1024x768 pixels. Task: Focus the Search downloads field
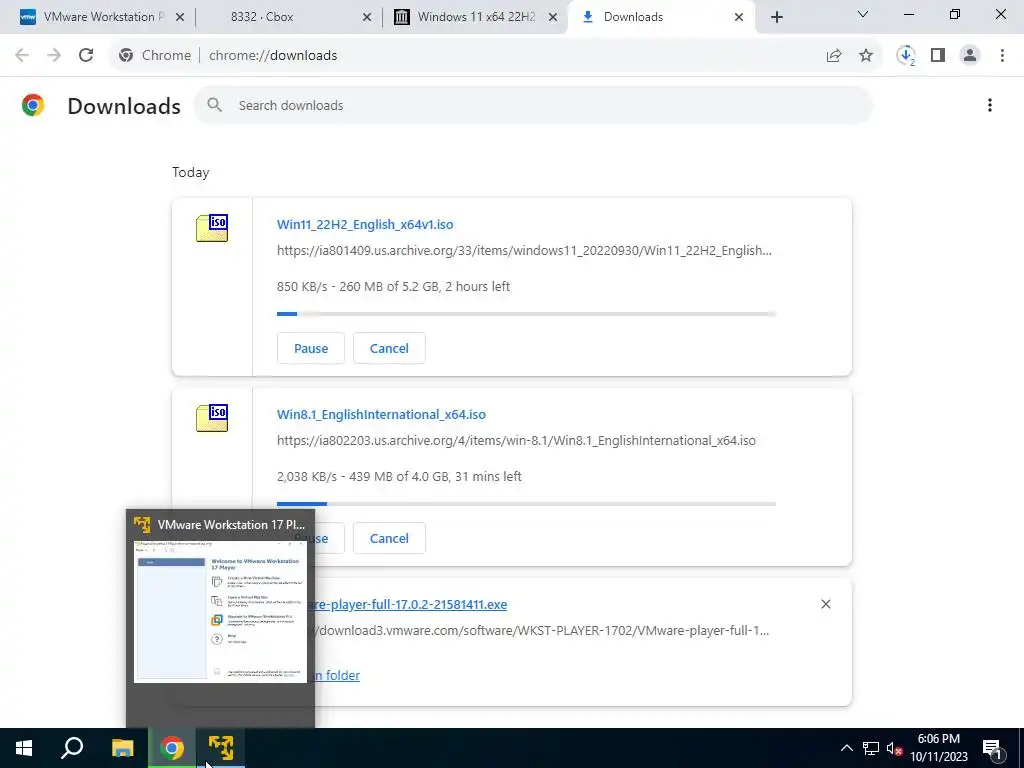[x=533, y=105]
